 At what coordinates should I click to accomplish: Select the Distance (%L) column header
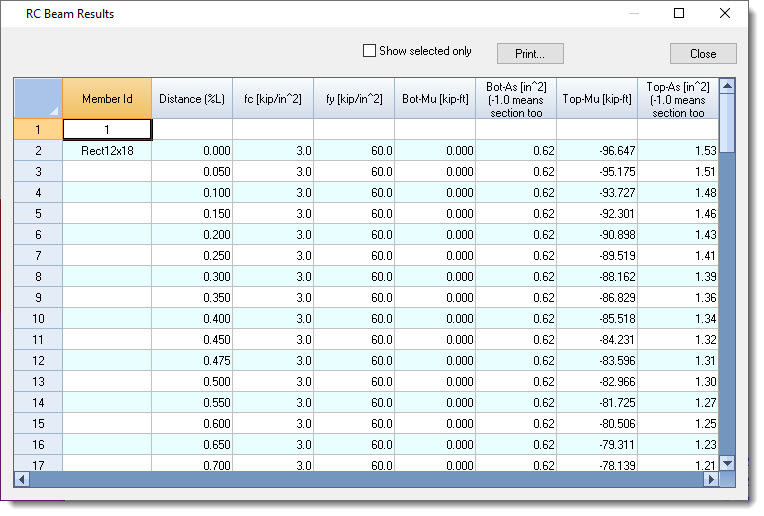[x=192, y=99]
